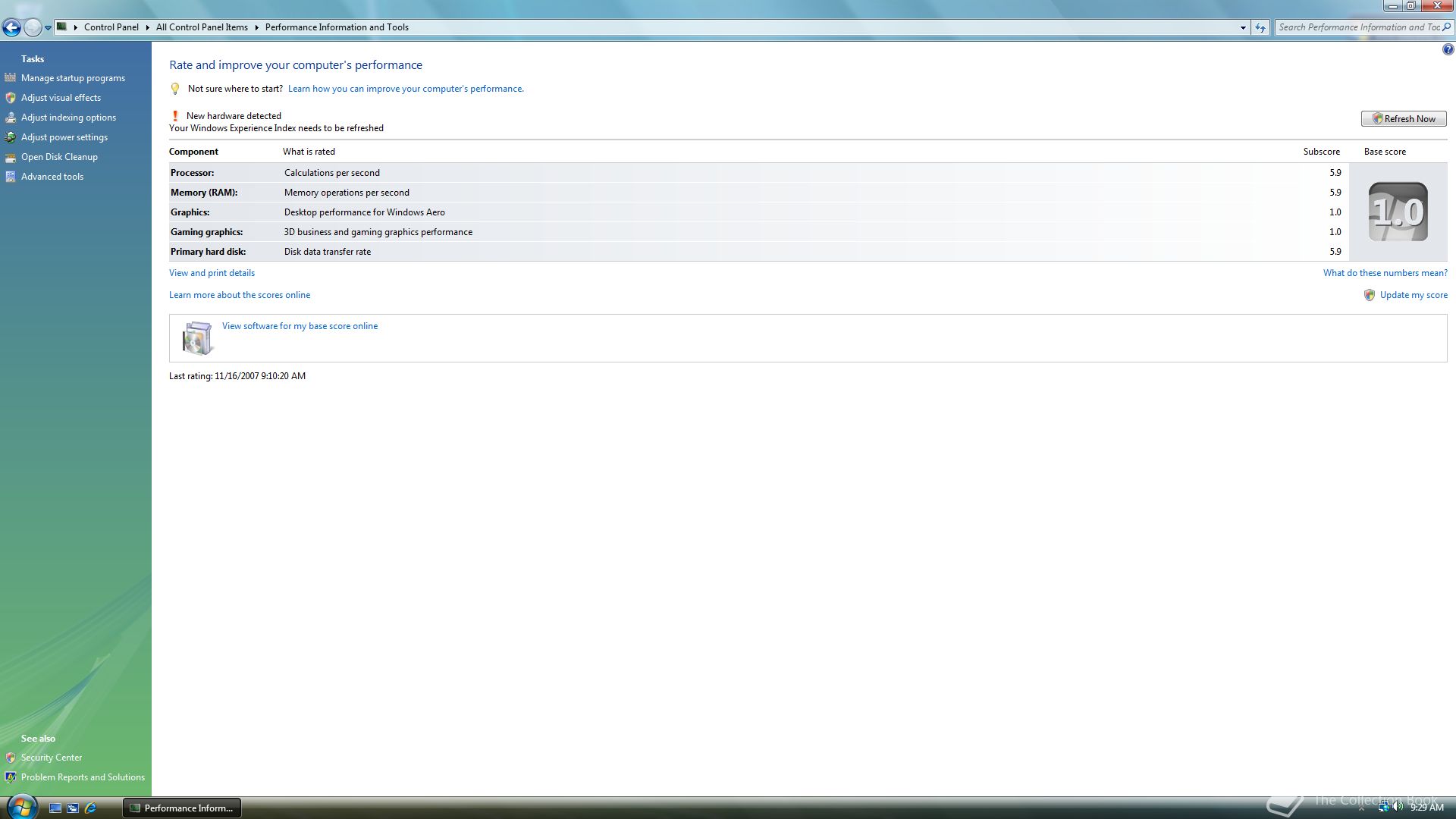Image resolution: width=1456 pixels, height=819 pixels.
Task: Select the Memory (RAM) row label
Action: (204, 193)
